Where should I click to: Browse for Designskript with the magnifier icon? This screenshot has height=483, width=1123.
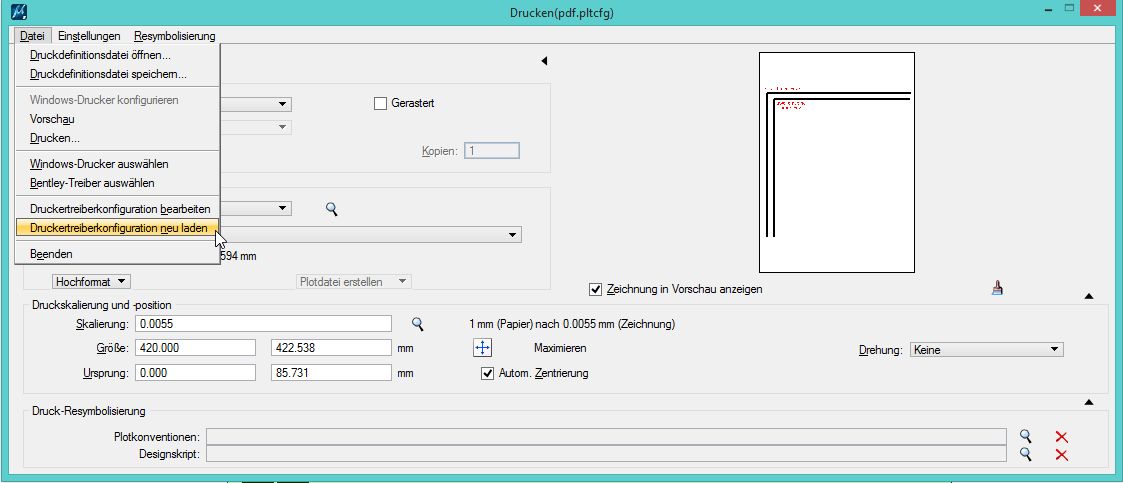pos(1026,454)
